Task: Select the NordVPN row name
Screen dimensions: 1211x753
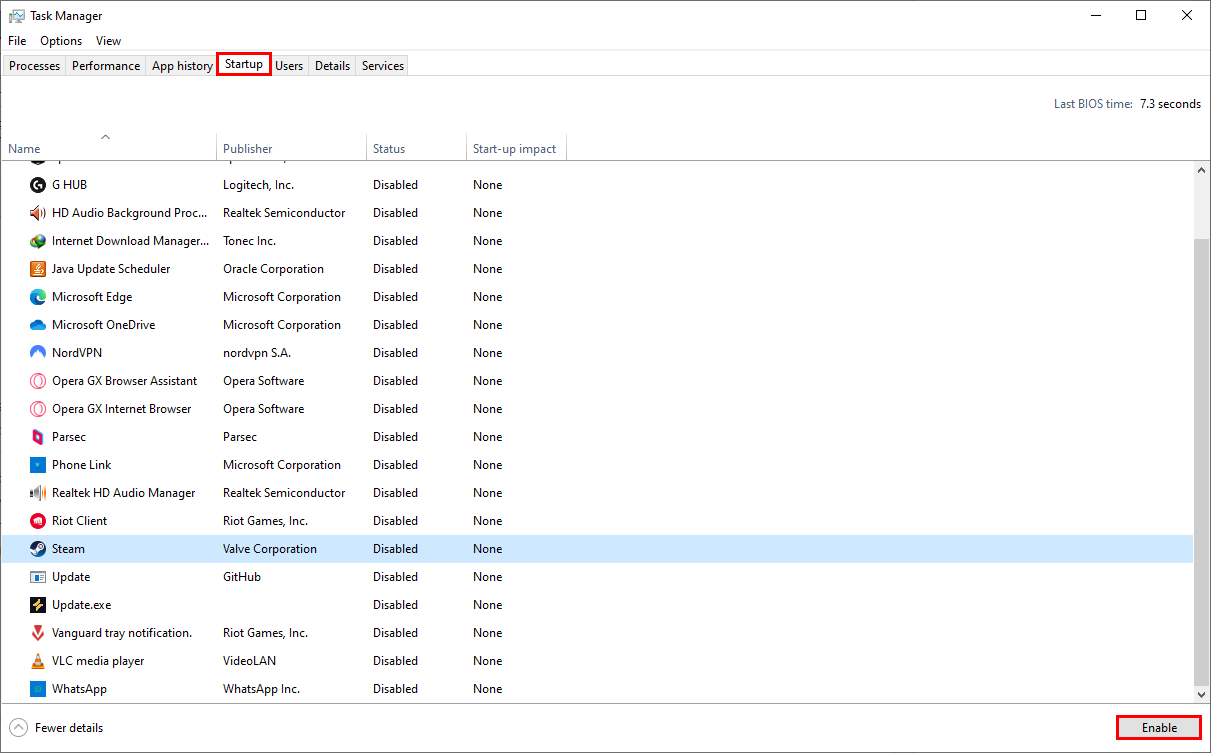Action: (77, 353)
